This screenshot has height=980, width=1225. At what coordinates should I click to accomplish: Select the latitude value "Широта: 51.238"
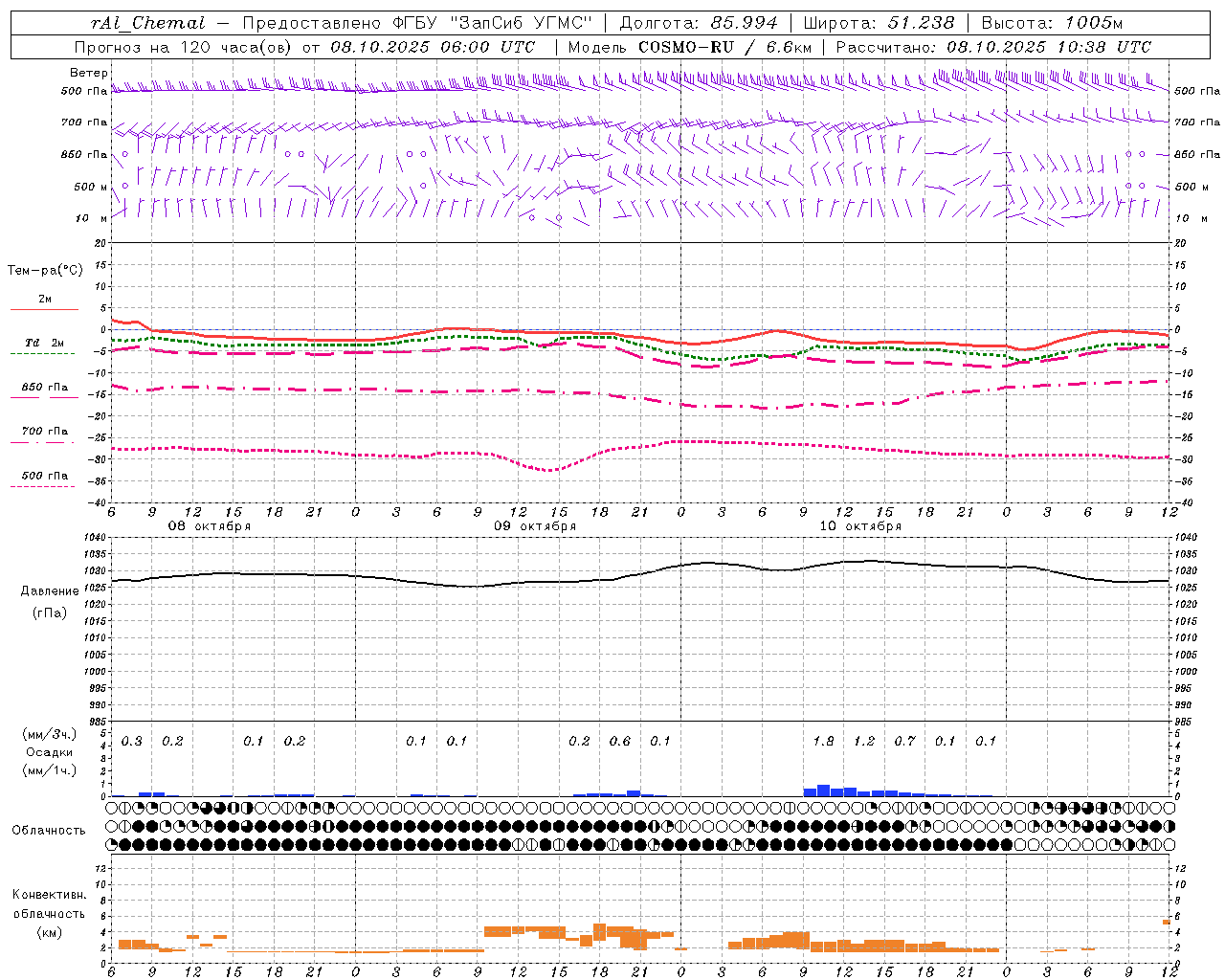pos(879,23)
